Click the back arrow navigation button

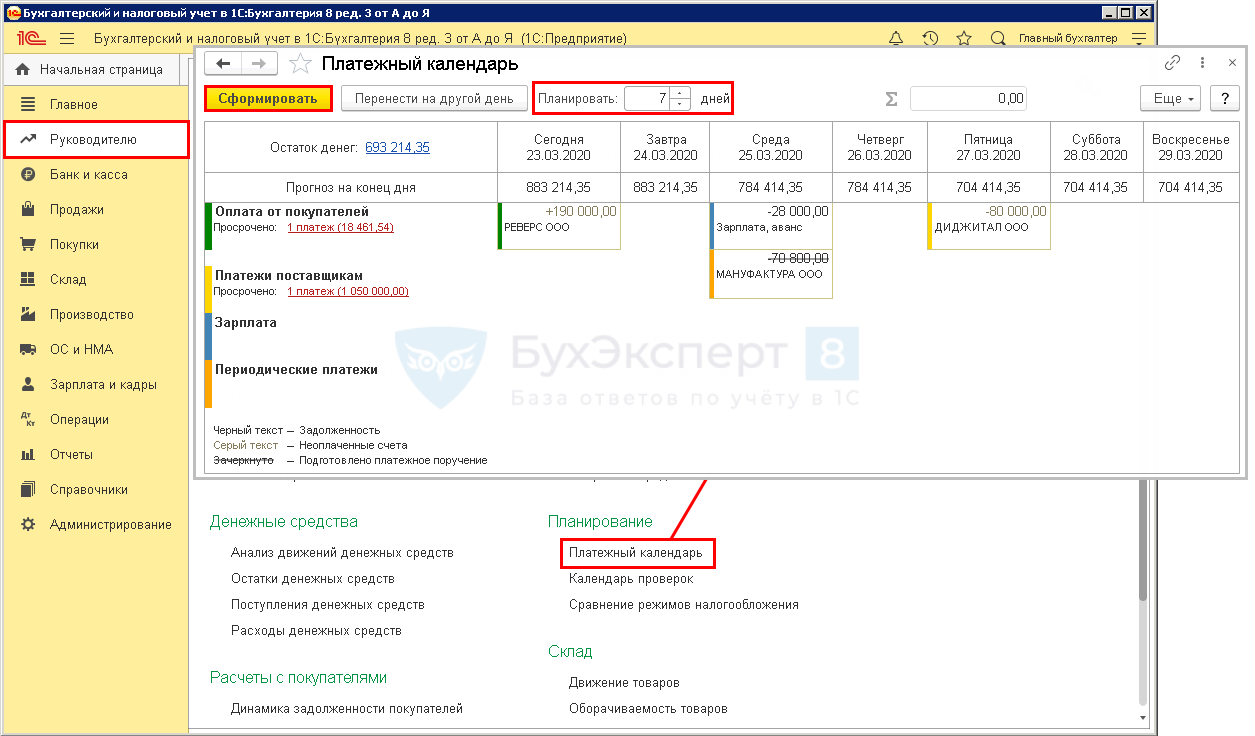click(x=223, y=64)
